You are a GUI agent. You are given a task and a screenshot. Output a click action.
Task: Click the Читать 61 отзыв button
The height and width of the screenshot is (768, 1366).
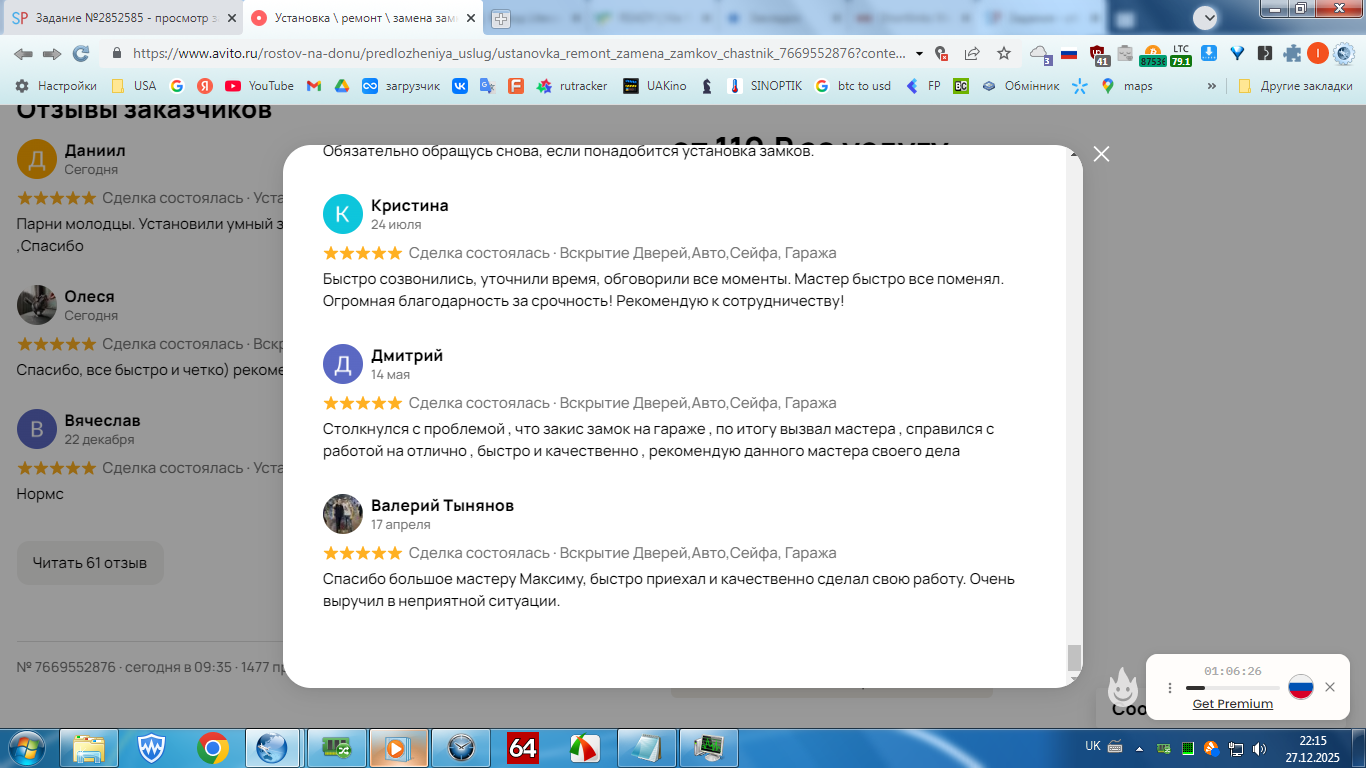pyautogui.click(x=90, y=563)
